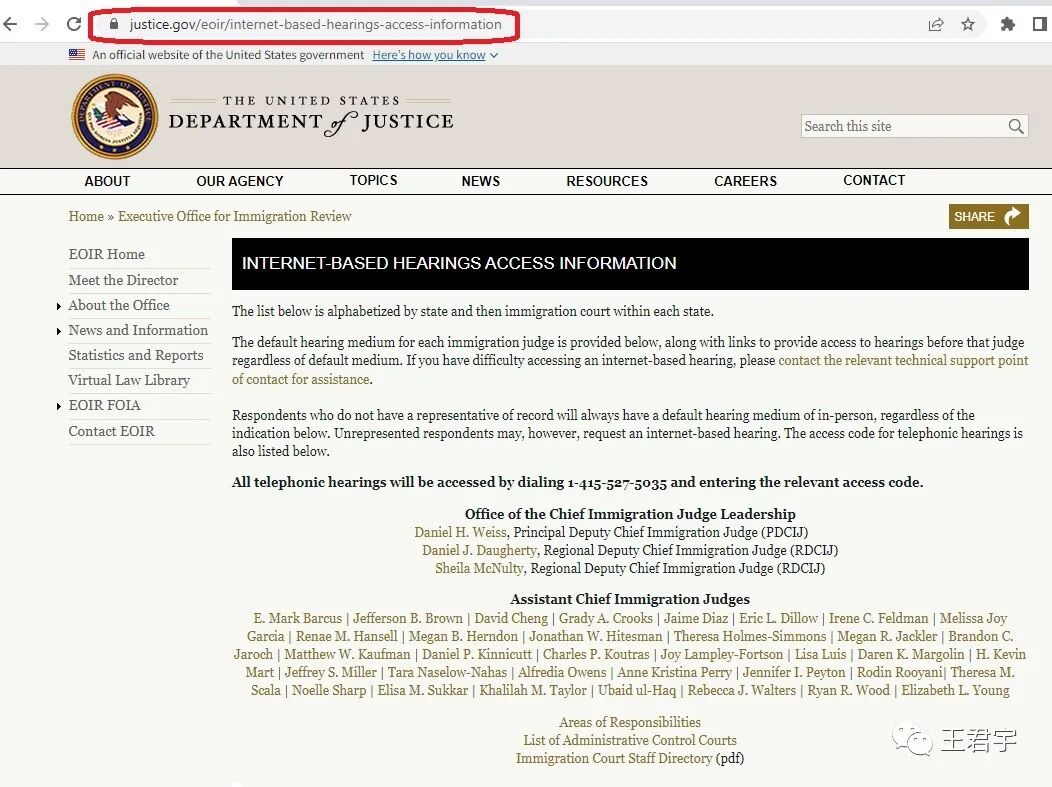1052x787 pixels.
Task: Open Irene C. Feldman judge link
Action: 879,619
